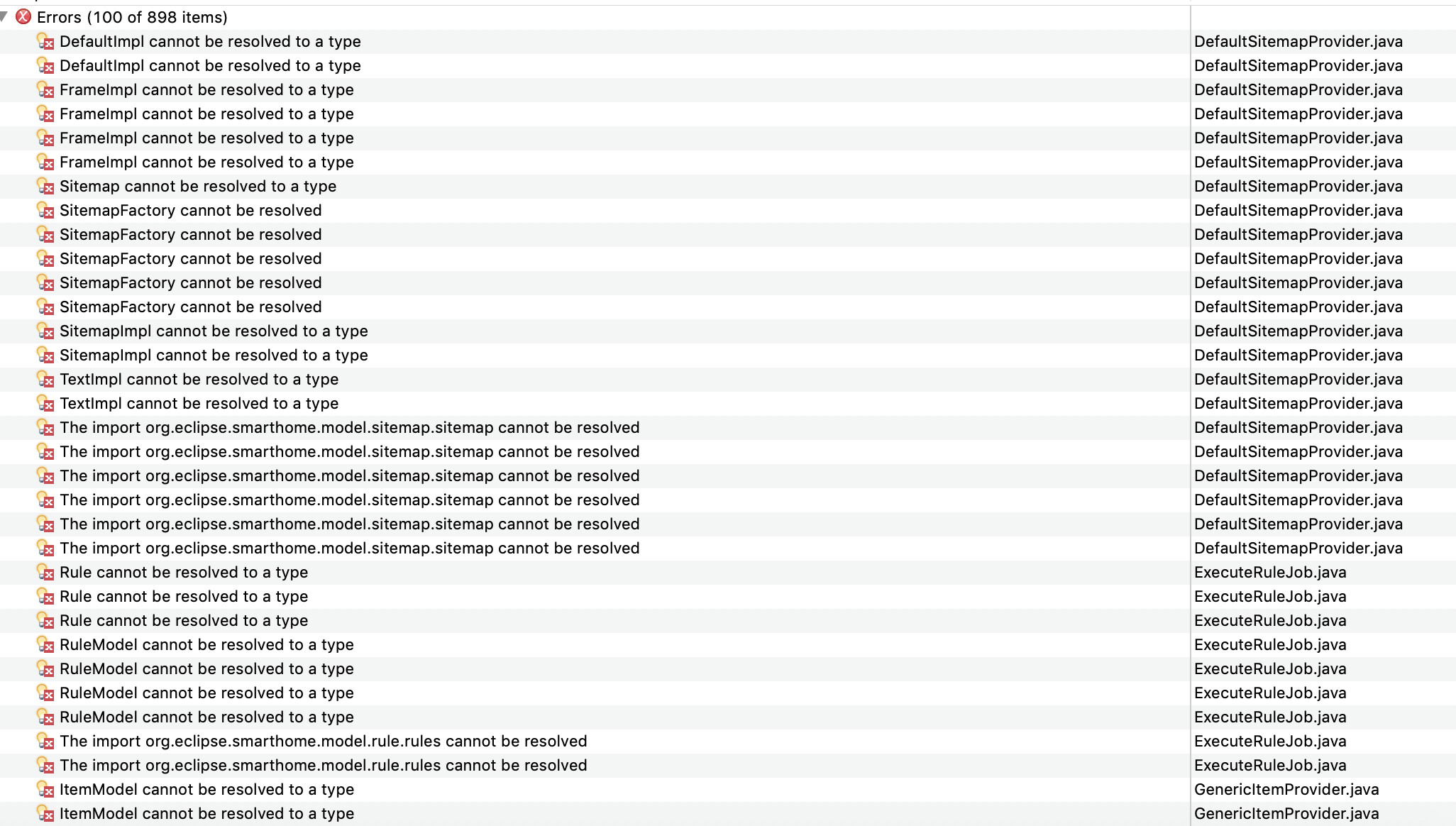Click quick-fix icon of first DefaultImpl error
Screen dimensions: 1456x826
45,42
